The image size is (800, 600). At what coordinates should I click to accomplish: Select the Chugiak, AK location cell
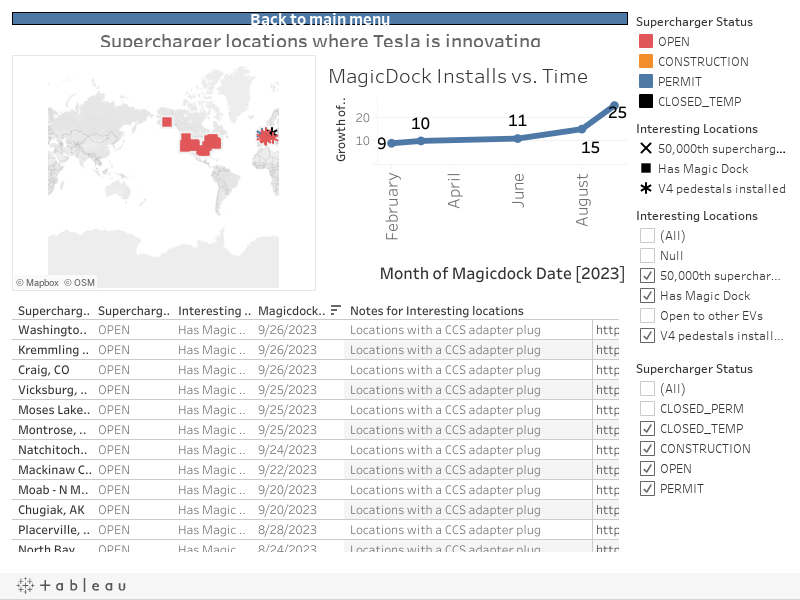[x=51, y=510]
